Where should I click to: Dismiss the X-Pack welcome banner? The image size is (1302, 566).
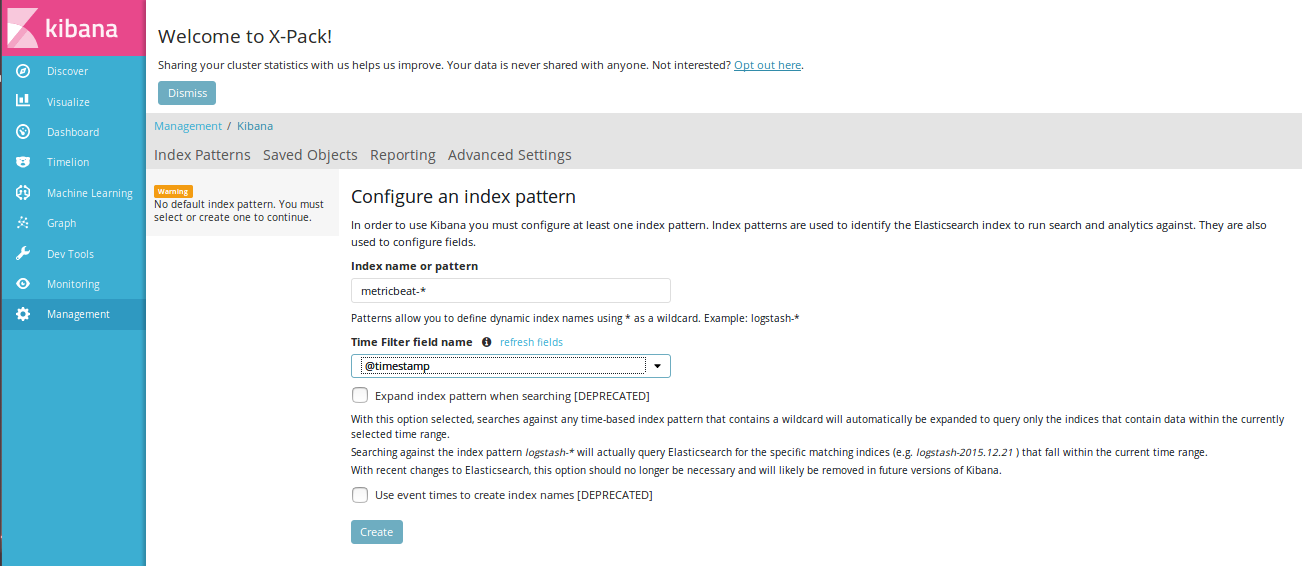(187, 93)
